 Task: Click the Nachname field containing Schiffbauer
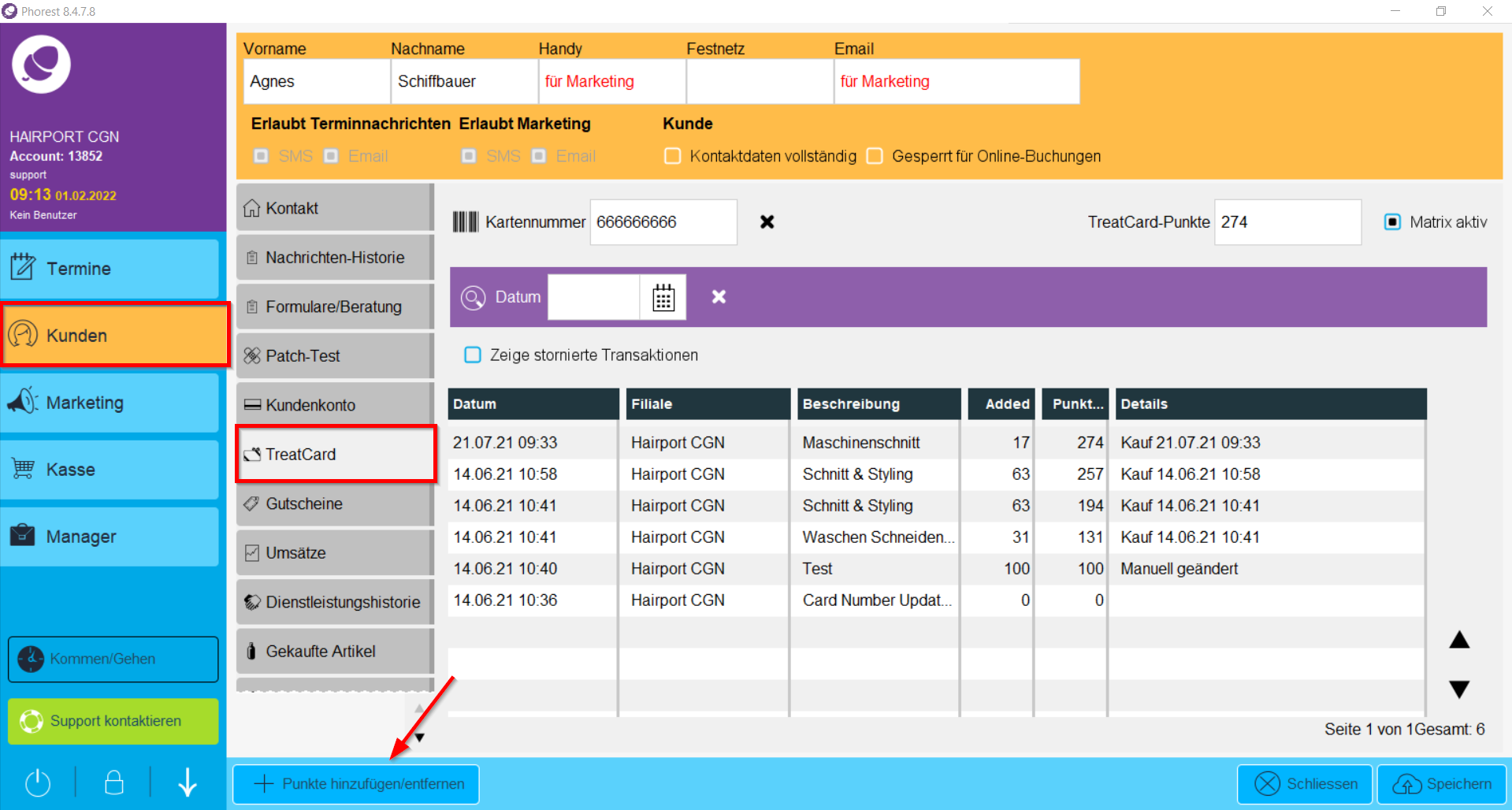[465, 81]
